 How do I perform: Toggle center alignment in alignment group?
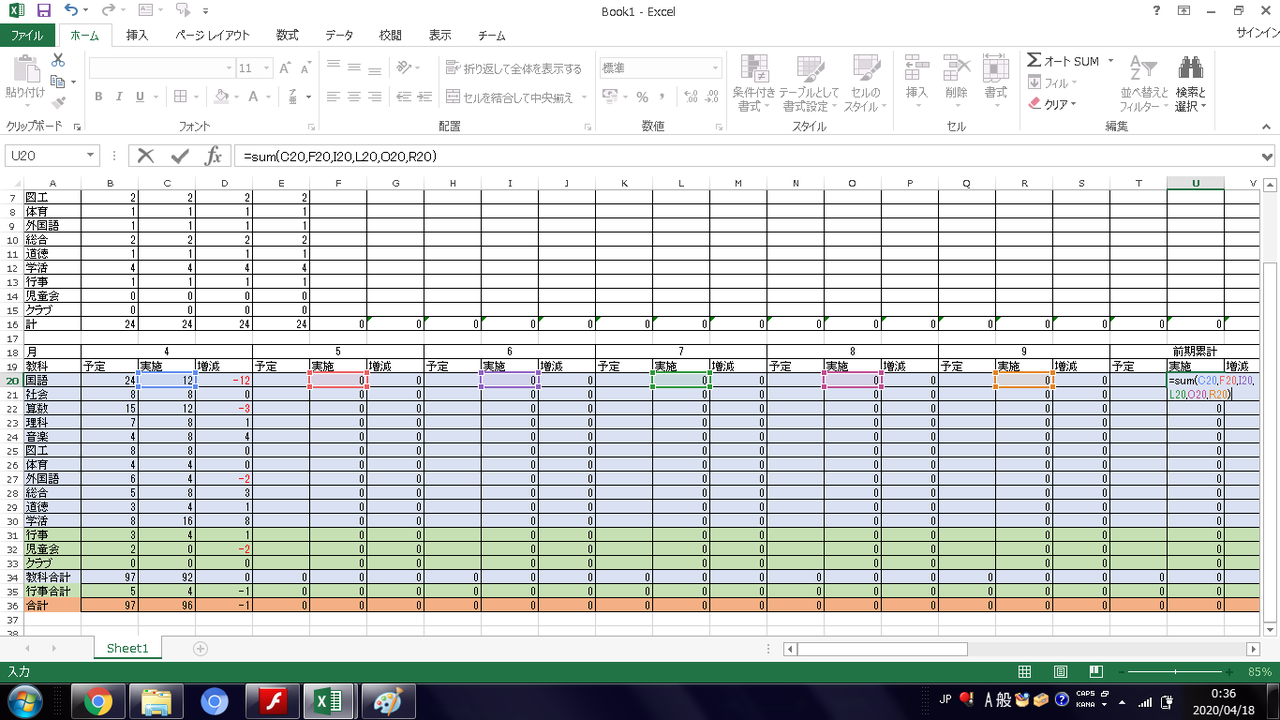pyautogui.click(x=354, y=97)
